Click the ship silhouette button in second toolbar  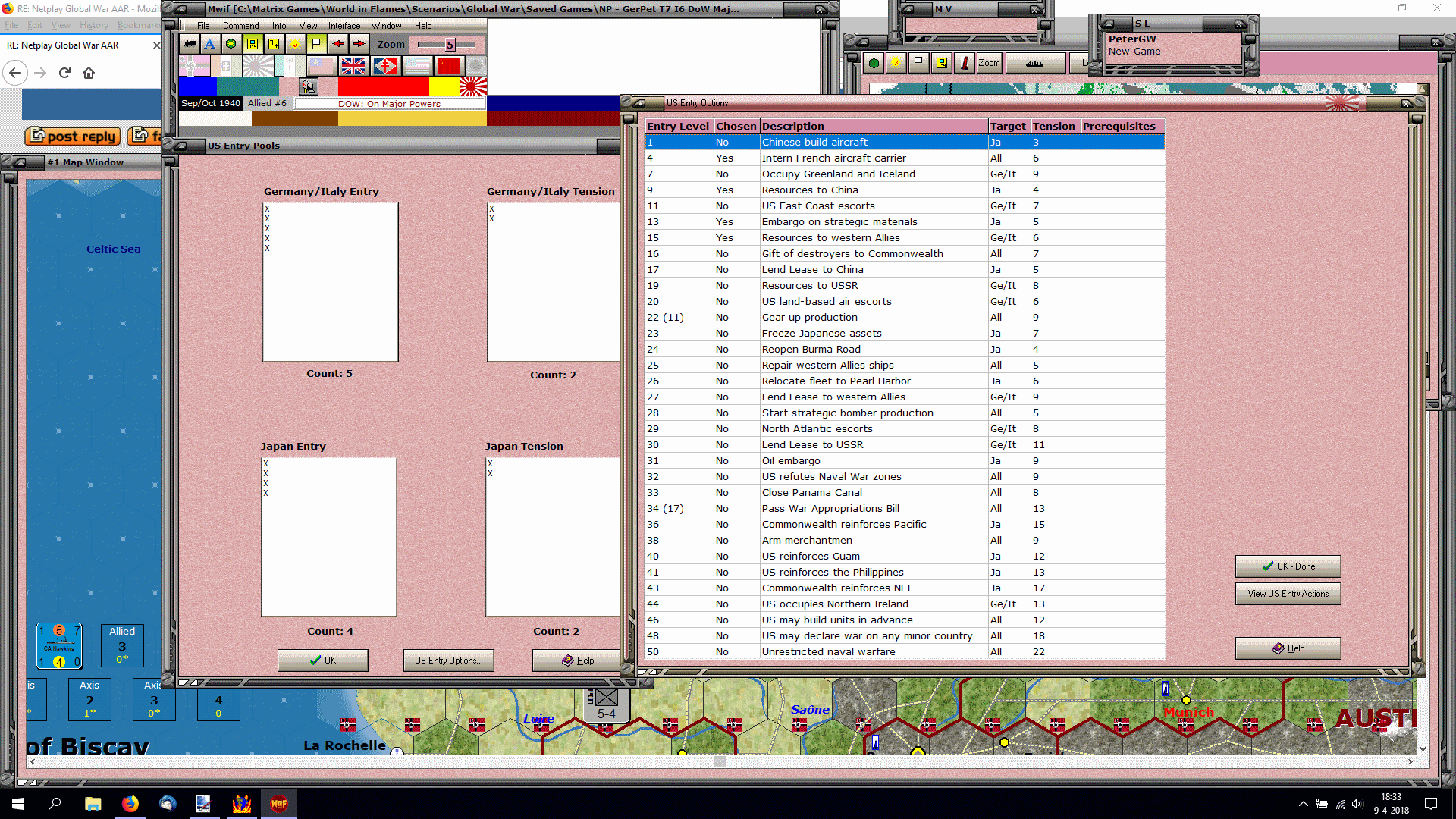[1035, 63]
